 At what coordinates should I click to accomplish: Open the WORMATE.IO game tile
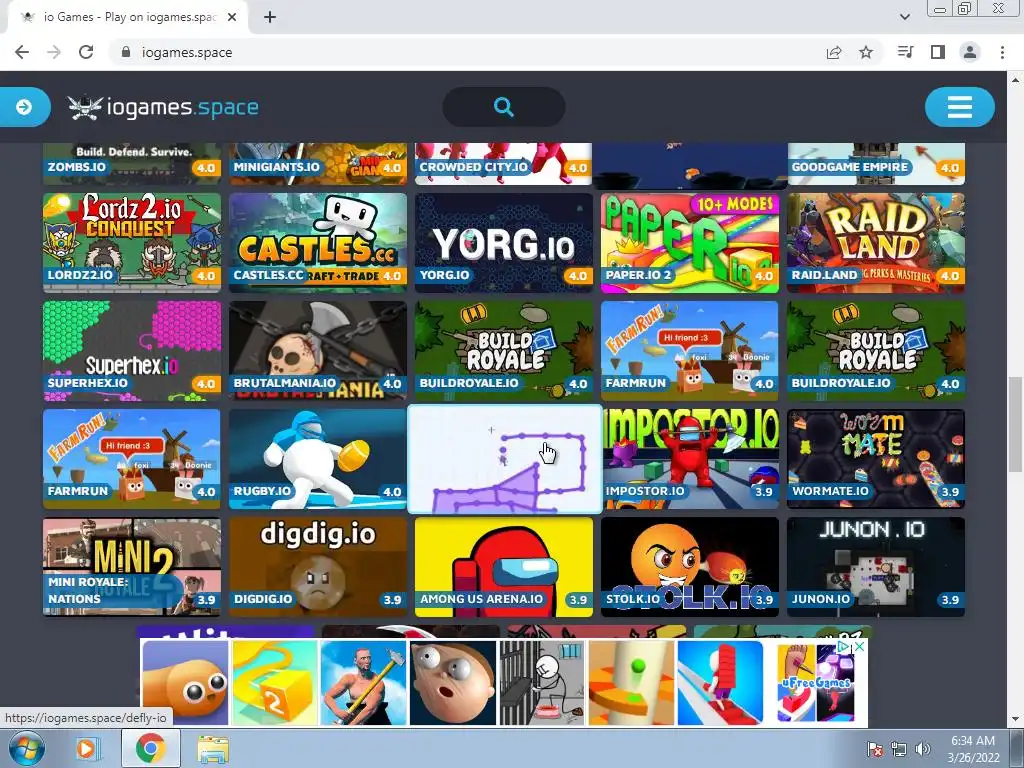(876, 458)
